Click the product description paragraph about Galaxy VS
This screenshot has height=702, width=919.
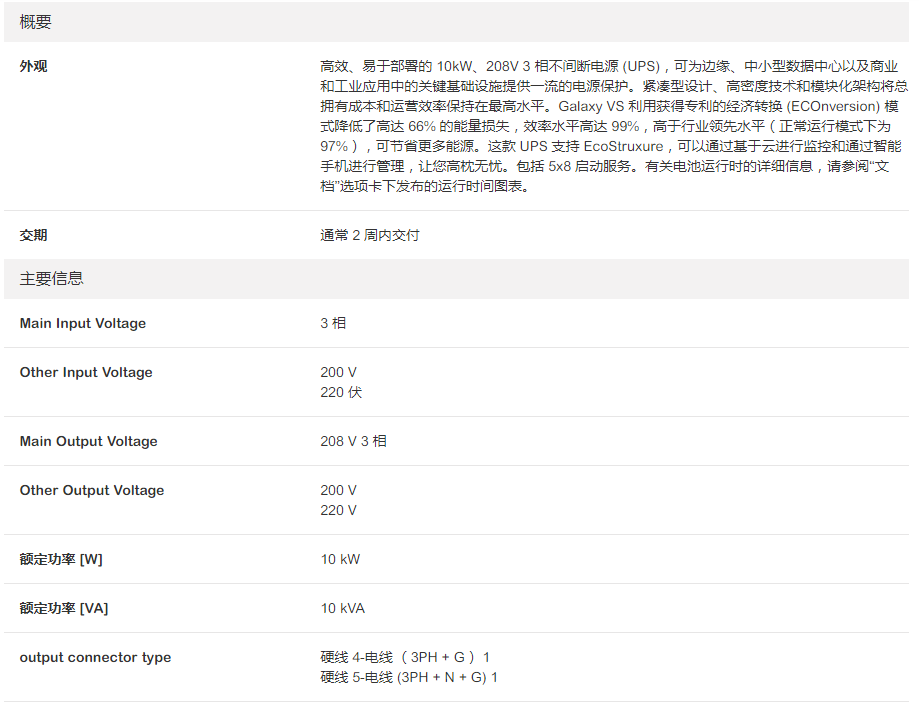(x=613, y=126)
